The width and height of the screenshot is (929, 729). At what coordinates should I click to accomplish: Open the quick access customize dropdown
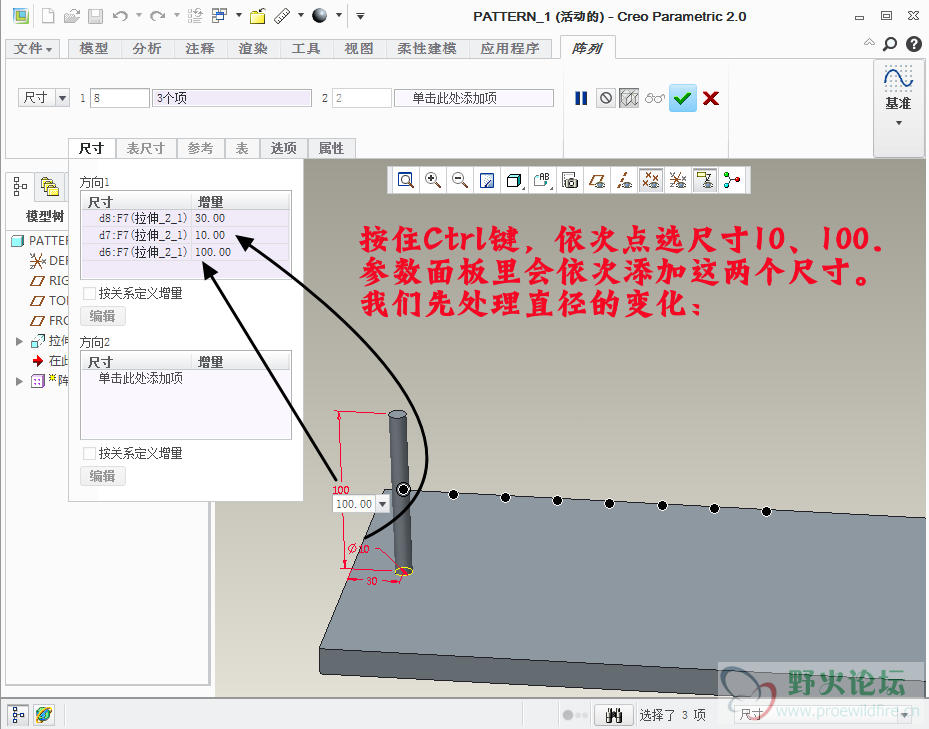(x=360, y=16)
